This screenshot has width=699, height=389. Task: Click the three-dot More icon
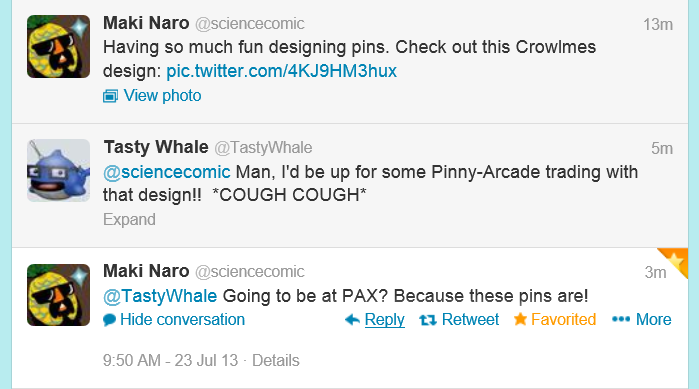(621, 319)
